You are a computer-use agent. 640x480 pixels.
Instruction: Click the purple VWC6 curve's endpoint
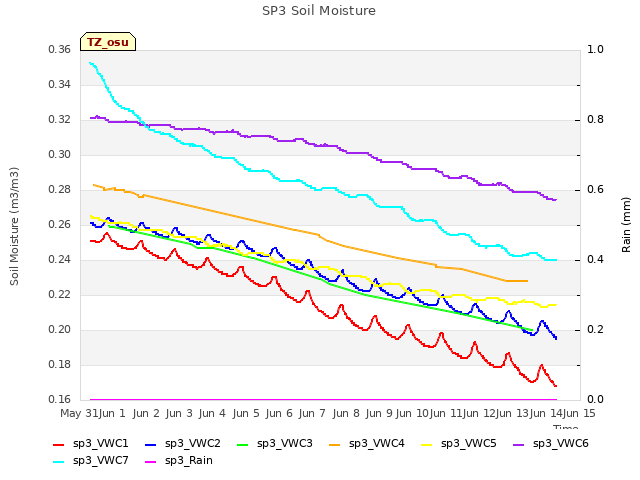point(556,200)
